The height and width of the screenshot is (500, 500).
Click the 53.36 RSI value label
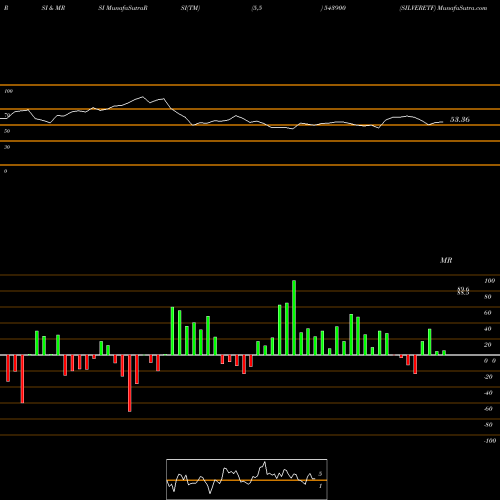click(x=460, y=119)
